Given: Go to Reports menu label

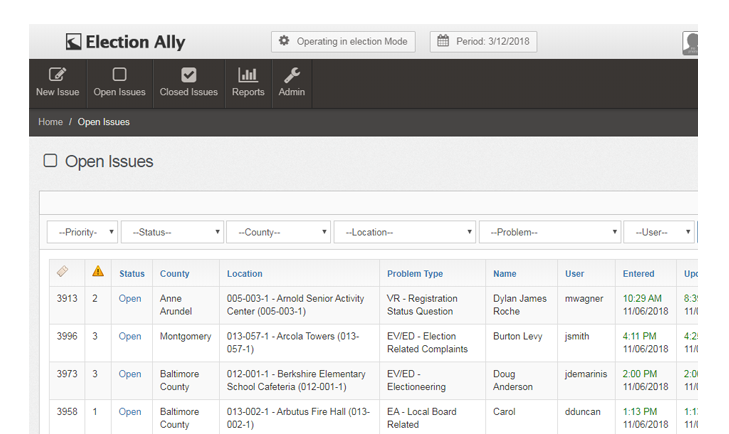Looking at the screenshot, I should [248, 92].
